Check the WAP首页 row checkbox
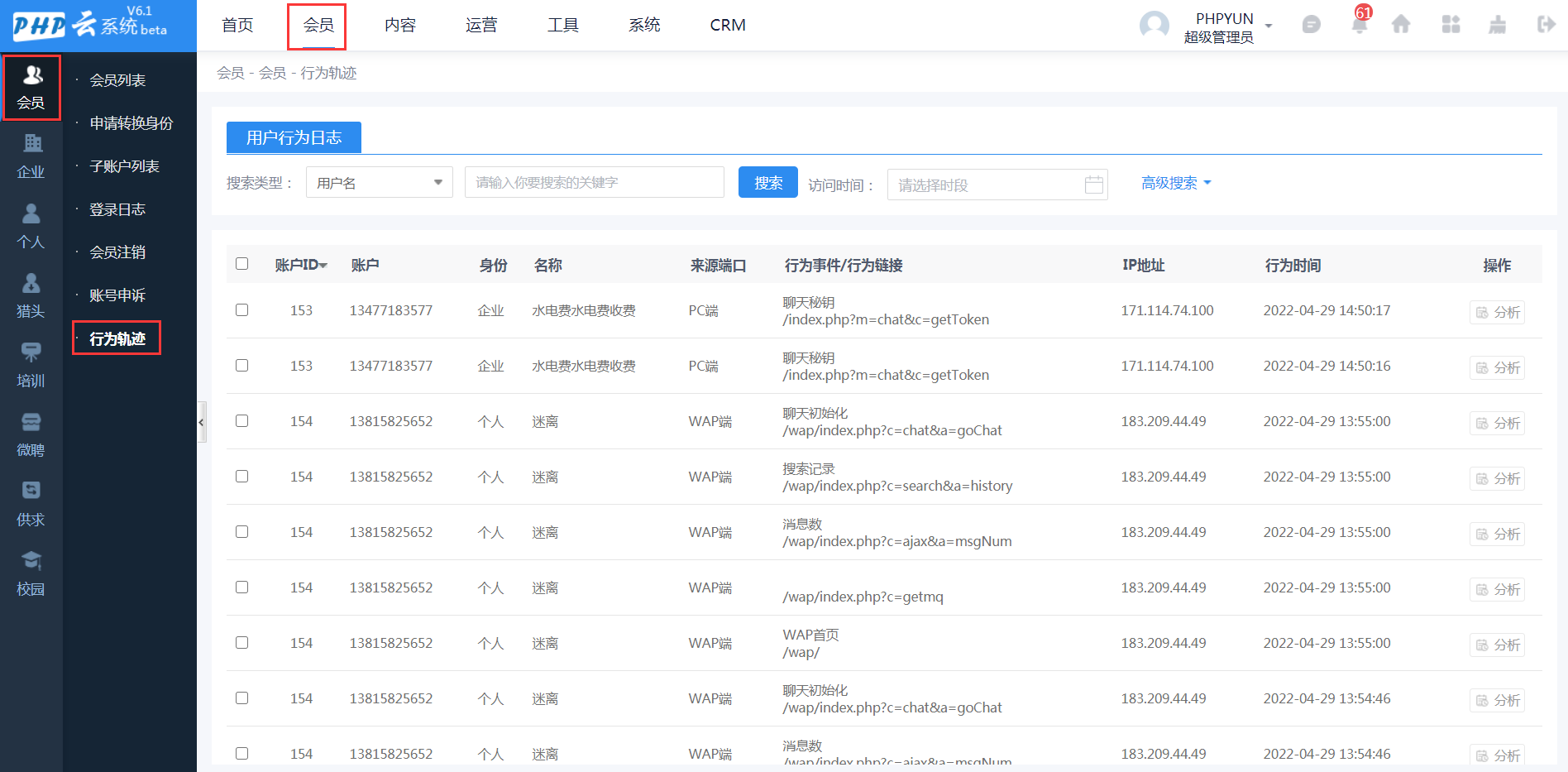Image resolution: width=1568 pixels, height=772 pixels. pos(241,643)
